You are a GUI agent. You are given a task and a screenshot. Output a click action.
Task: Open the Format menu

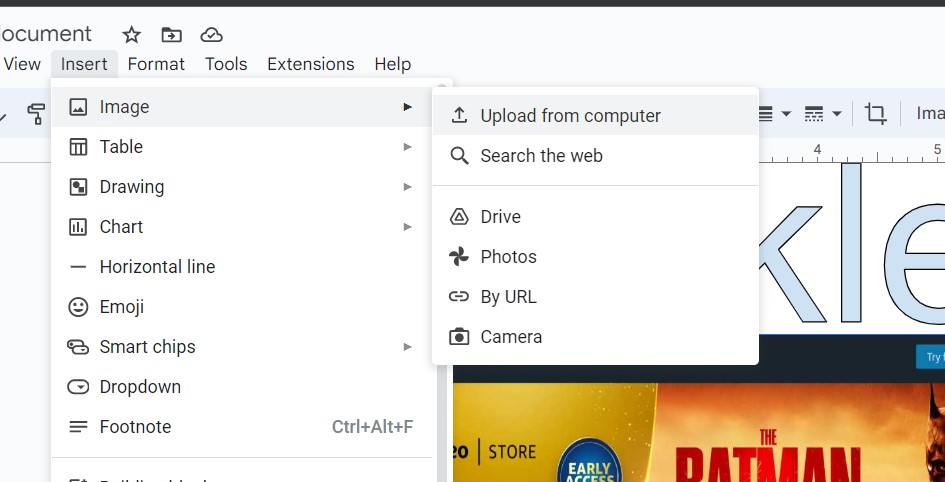coord(156,64)
